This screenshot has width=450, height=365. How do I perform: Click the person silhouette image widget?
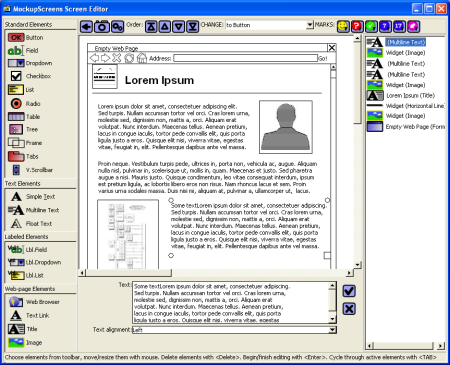[286, 127]
